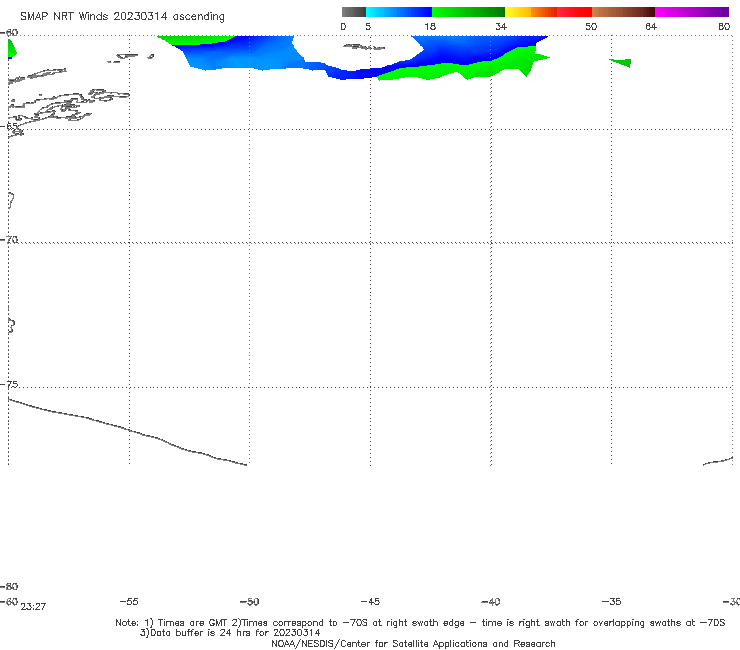Click the "-50" longitude label
This screenshot has height=650, width=740.
pyautogui.click(x=250, y=601)
